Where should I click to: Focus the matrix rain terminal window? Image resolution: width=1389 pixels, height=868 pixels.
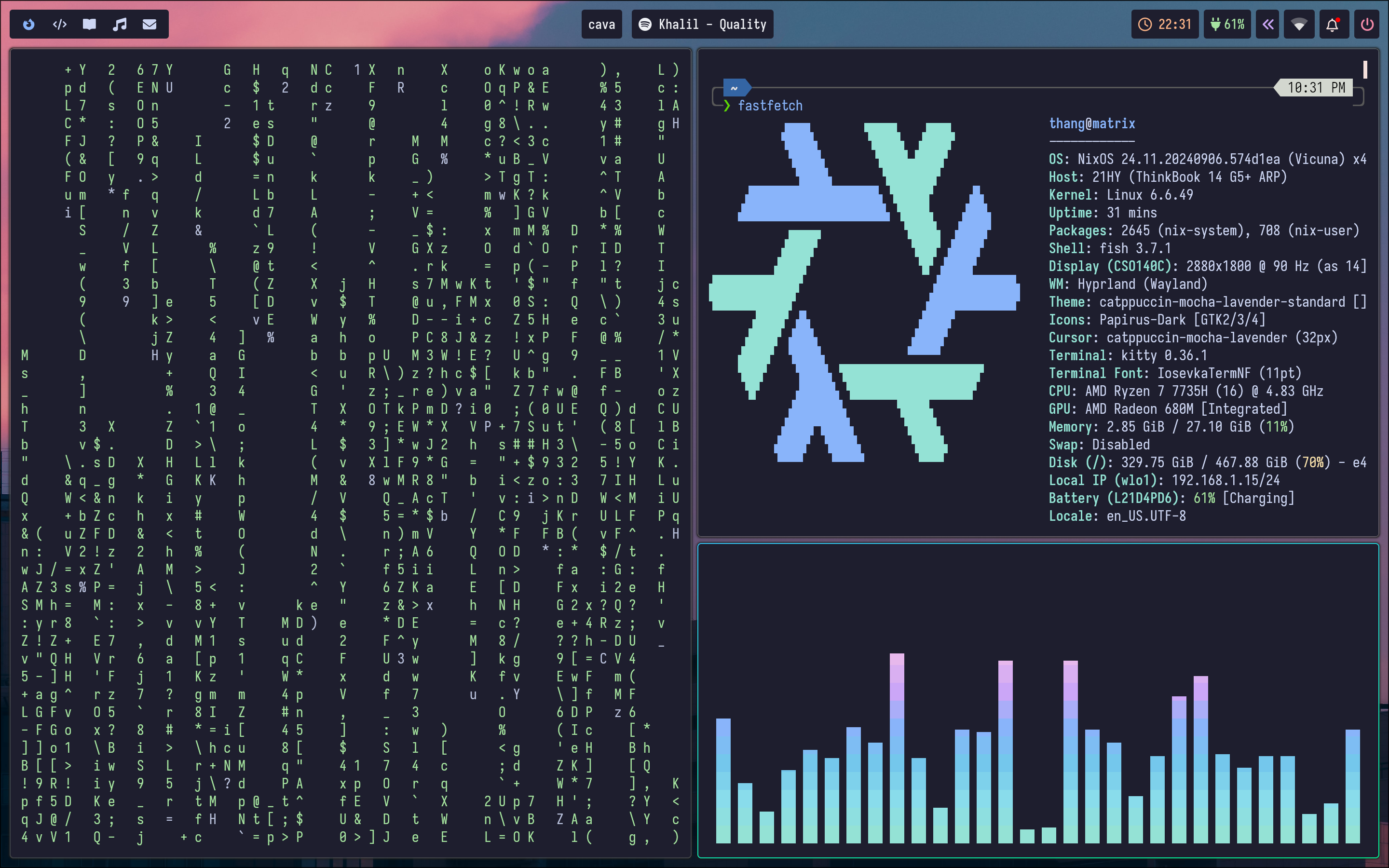pyautogui.click(x=350, y=453)
